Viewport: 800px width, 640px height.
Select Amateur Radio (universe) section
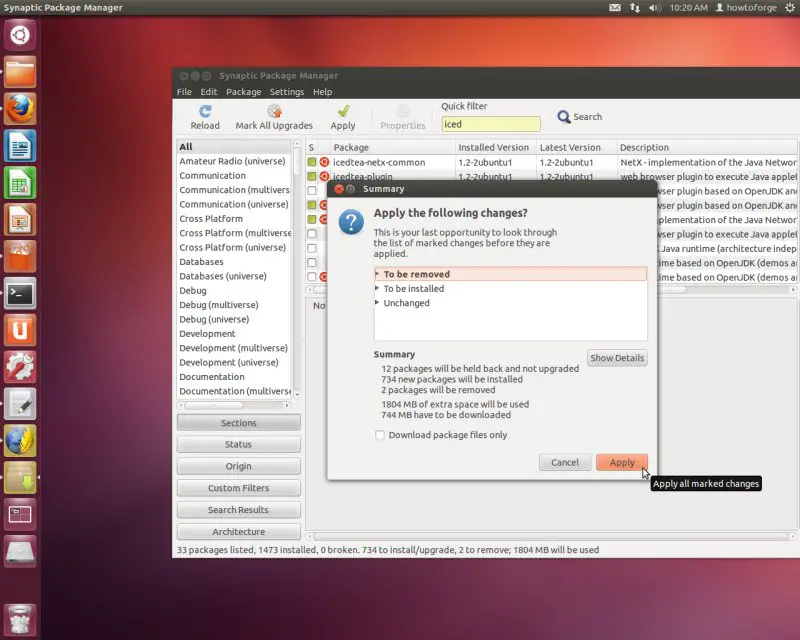(x=235, y=161)
